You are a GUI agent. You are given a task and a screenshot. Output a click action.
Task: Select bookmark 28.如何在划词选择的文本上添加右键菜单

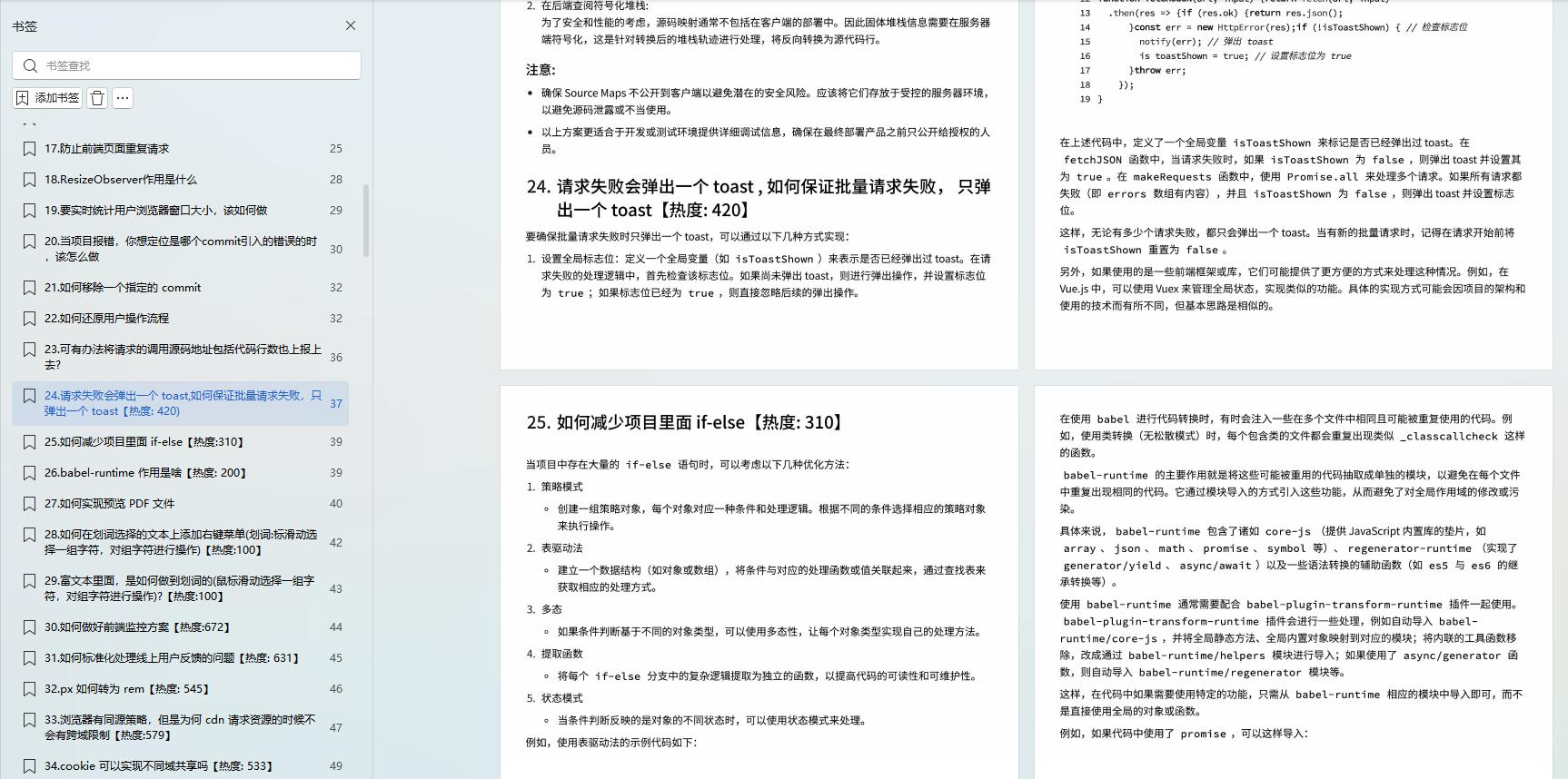(181, 542)
